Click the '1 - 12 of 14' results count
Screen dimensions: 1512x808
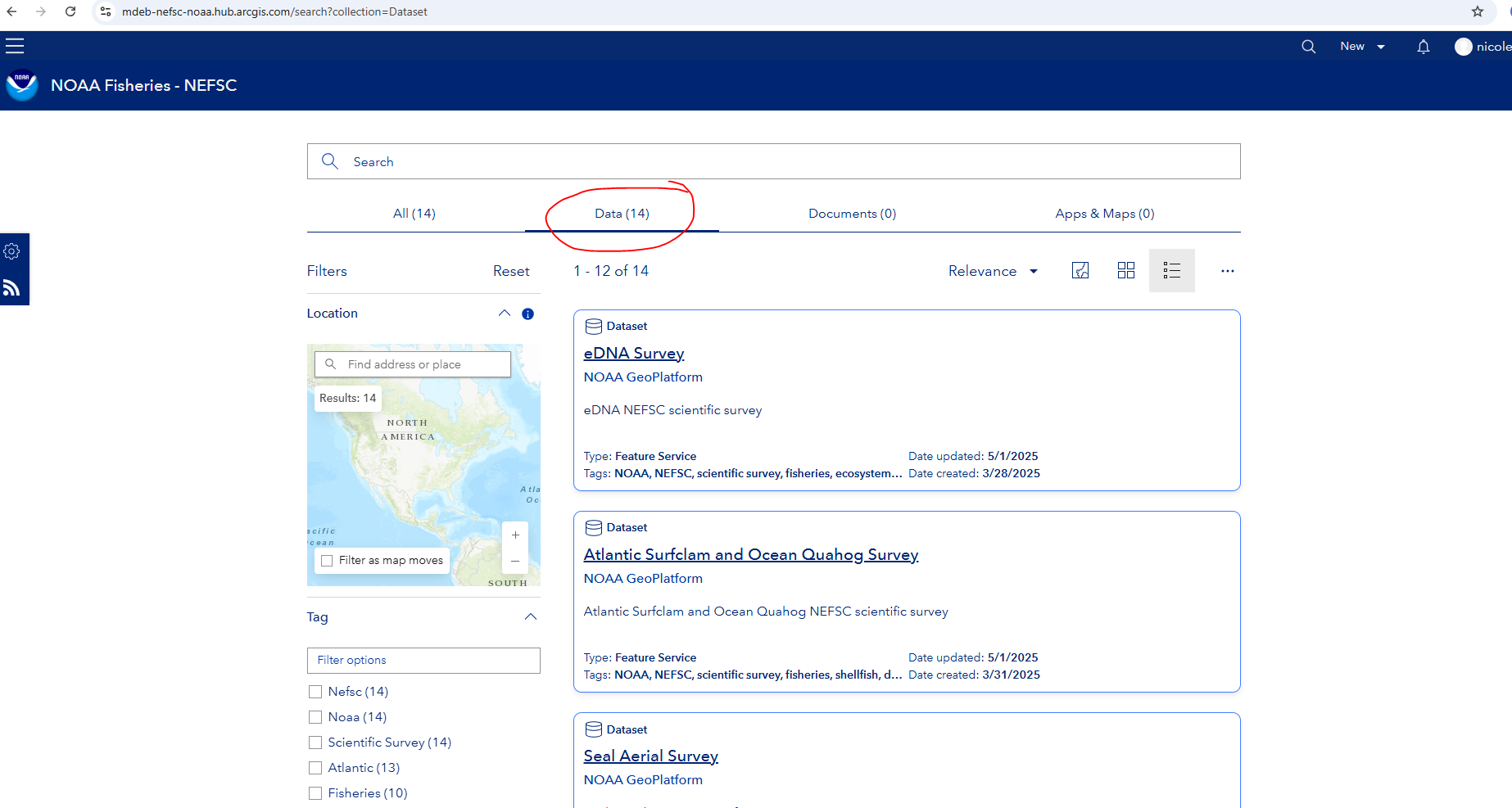[611, 271]
